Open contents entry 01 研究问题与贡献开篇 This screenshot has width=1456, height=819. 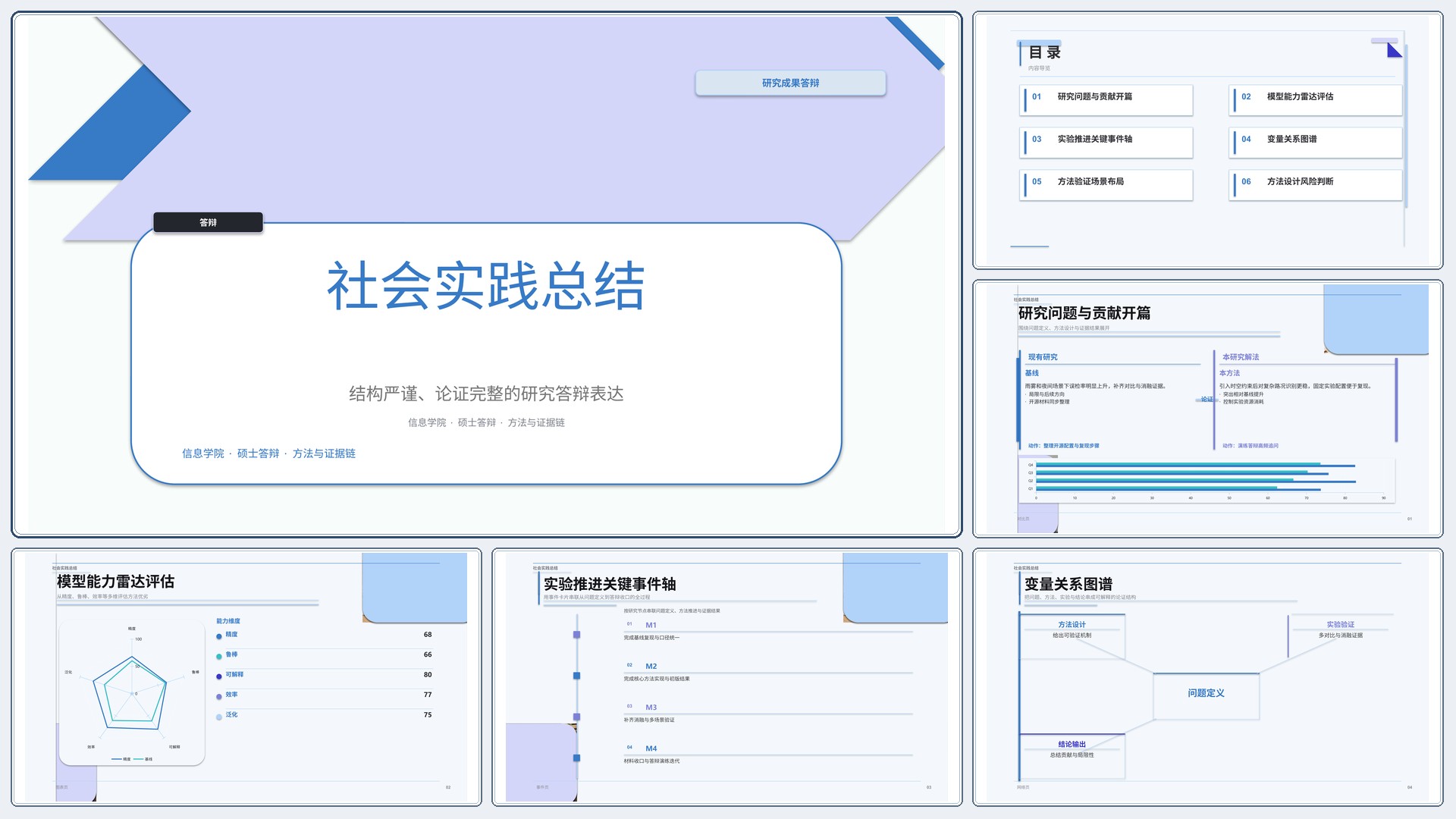(x=1106, y=99)
